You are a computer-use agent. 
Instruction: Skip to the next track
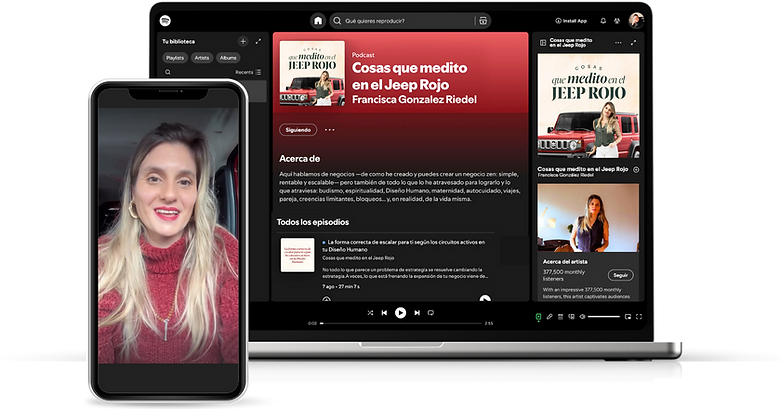(x=417, y=312)
